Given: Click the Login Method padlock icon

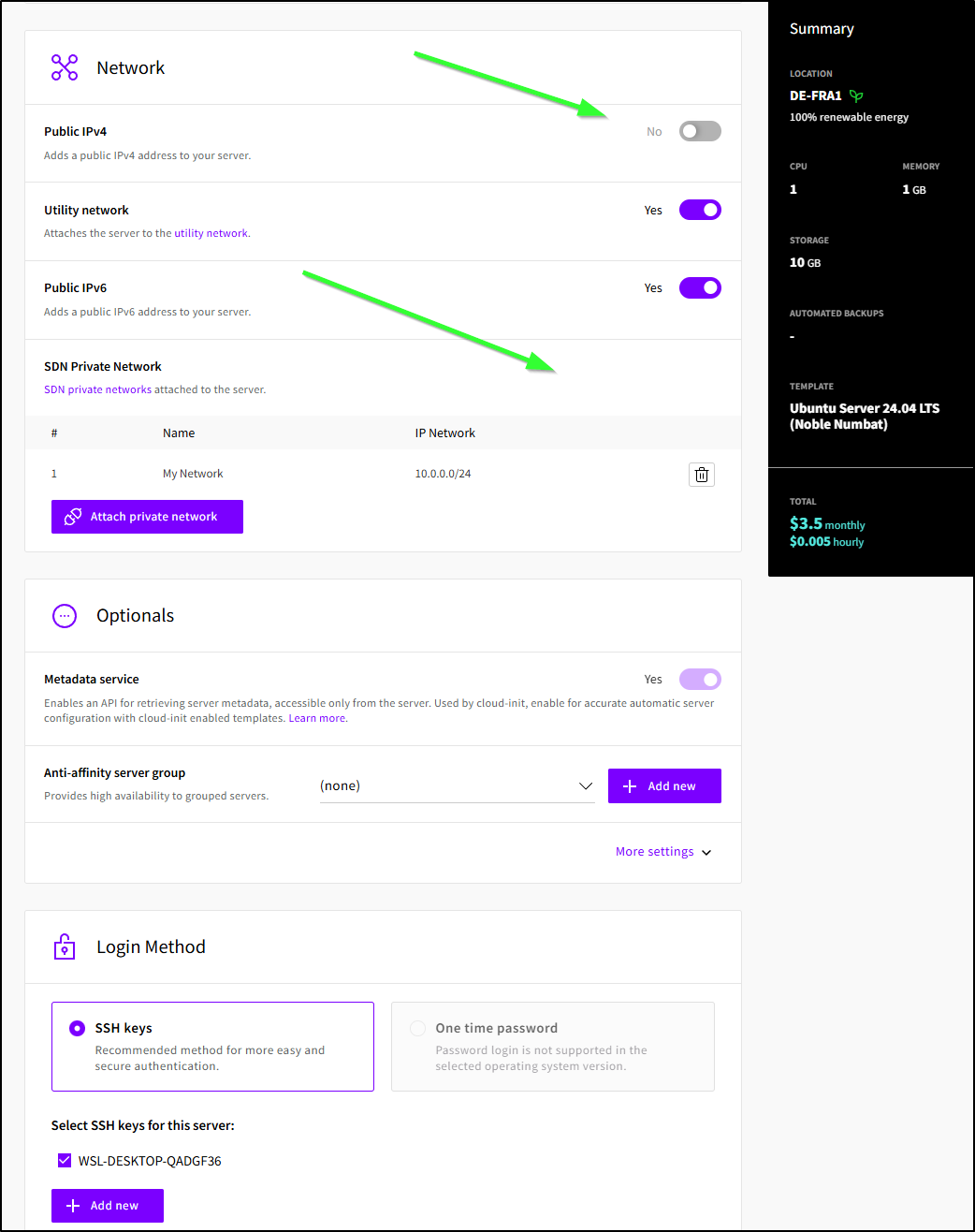Looking at the screenshot, I should (x=65, y=946).
